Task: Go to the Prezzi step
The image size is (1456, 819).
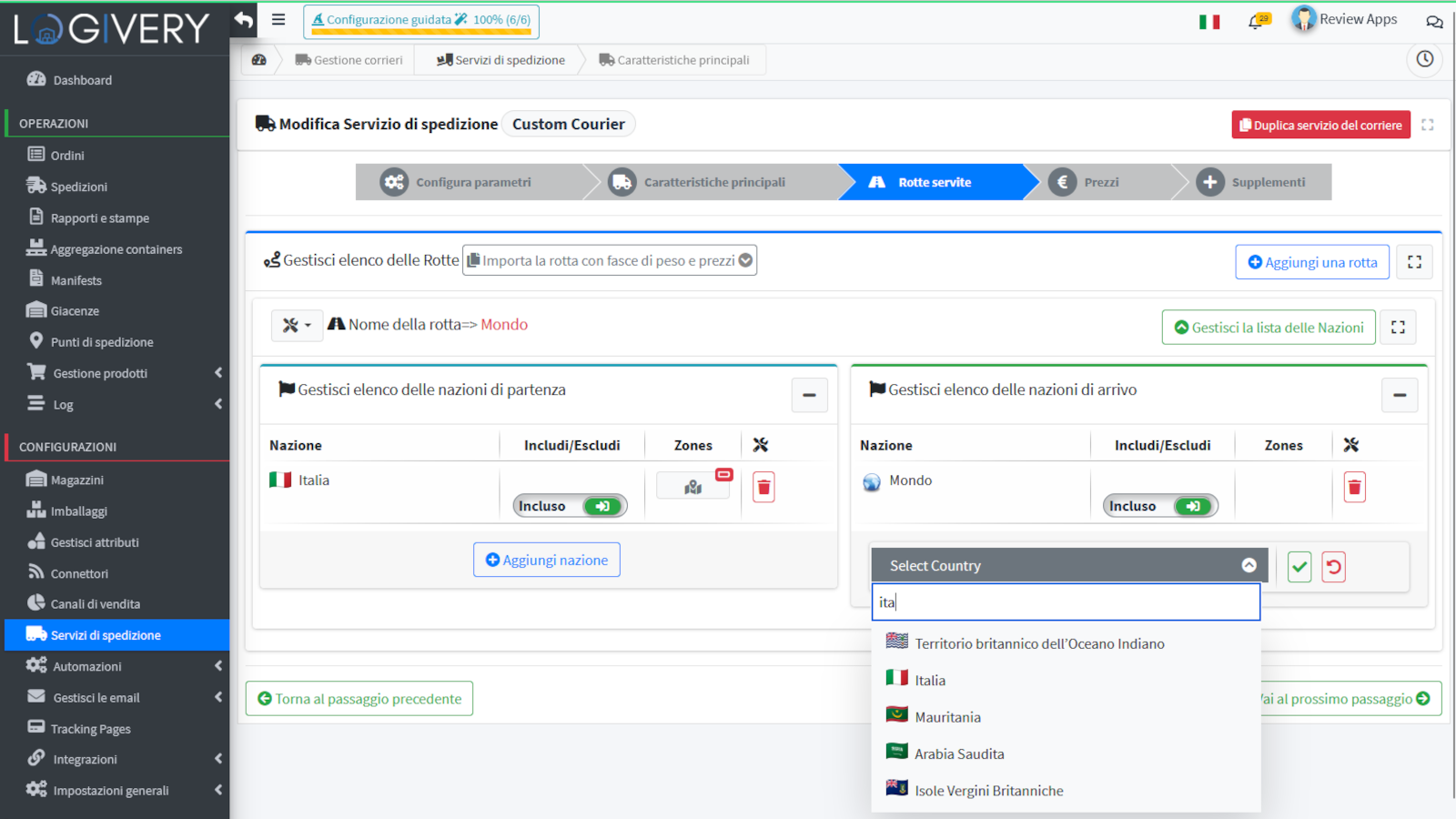Action: tap(1101, 182)
